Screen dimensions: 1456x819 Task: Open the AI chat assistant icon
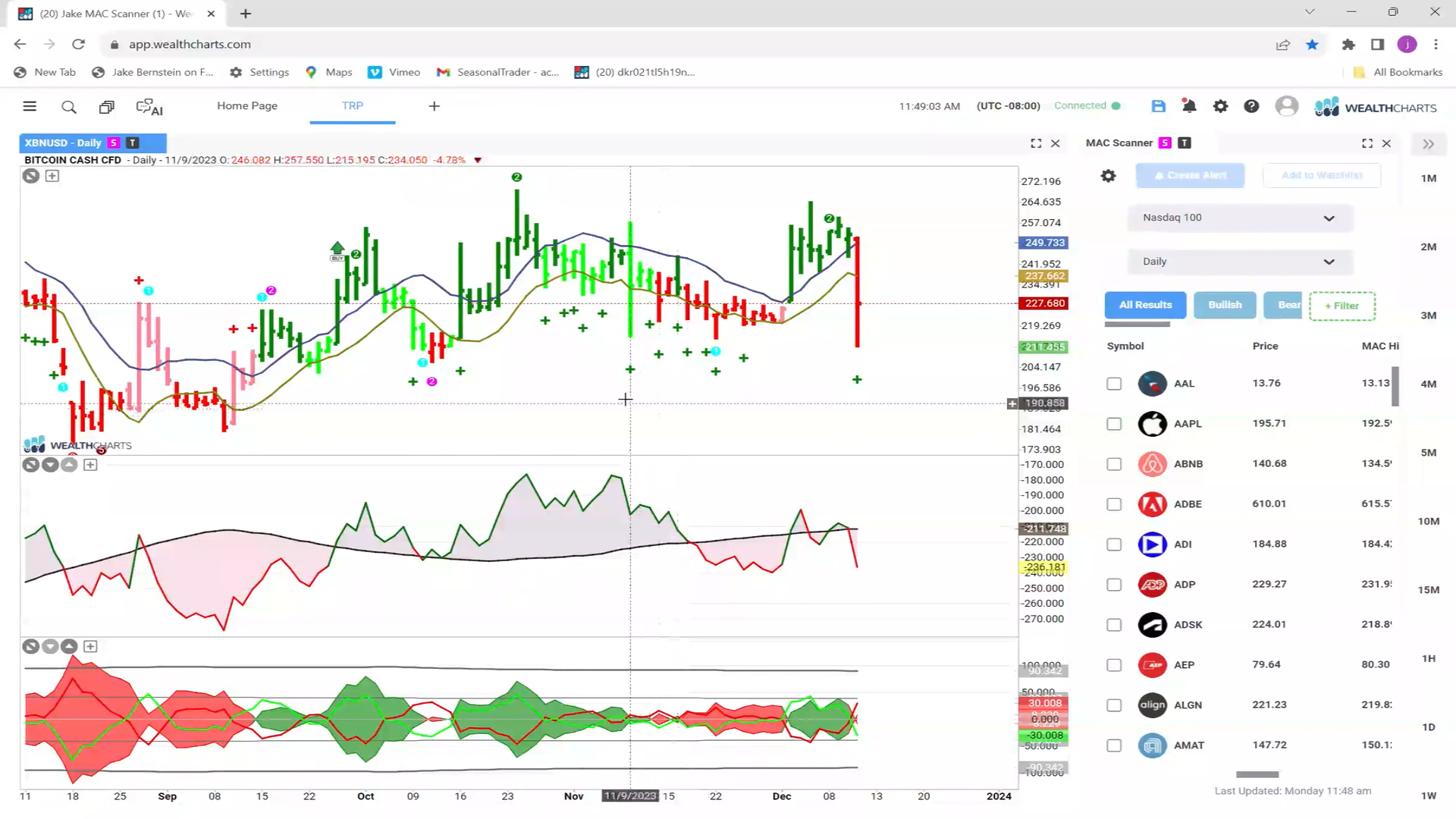149,107
